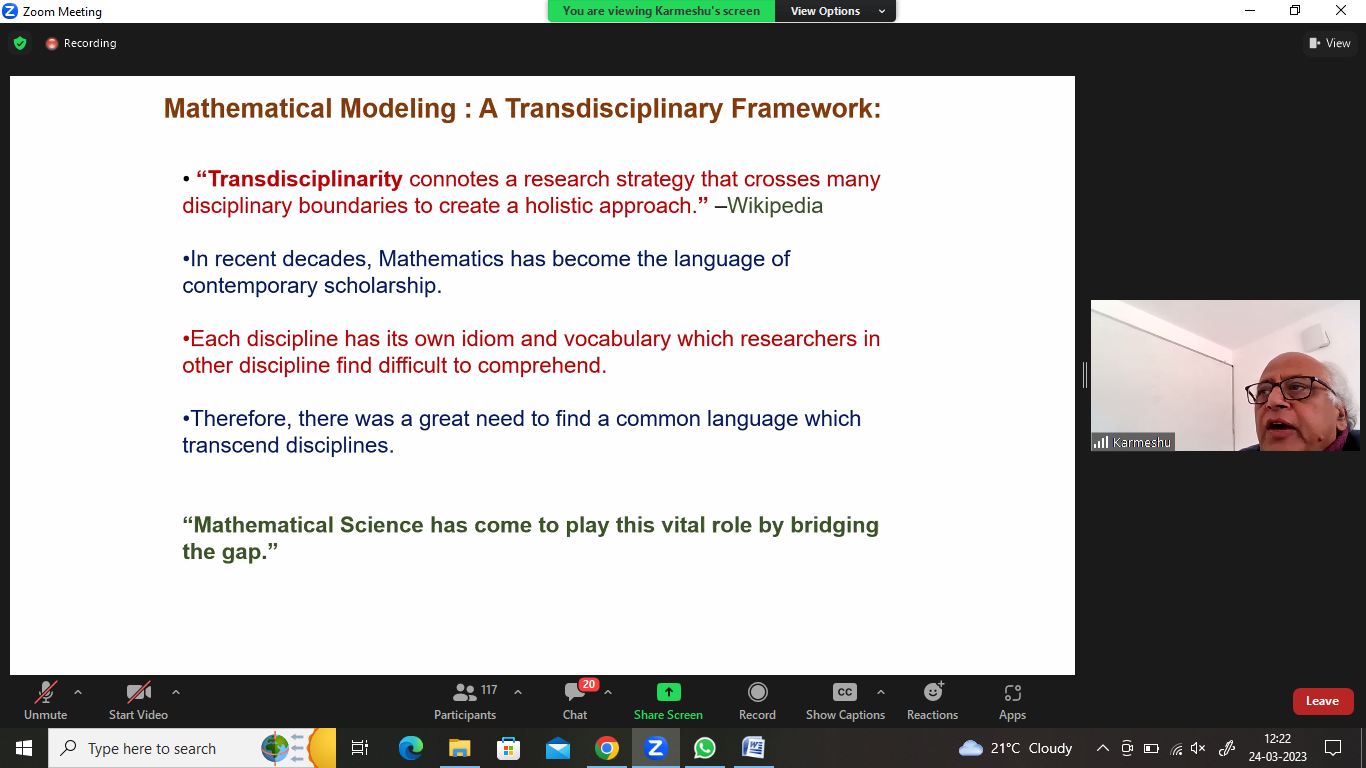Viewport: 1366px width, 768px height.
Task: Unmute the microphone
Action: click(x=46, y=701)
